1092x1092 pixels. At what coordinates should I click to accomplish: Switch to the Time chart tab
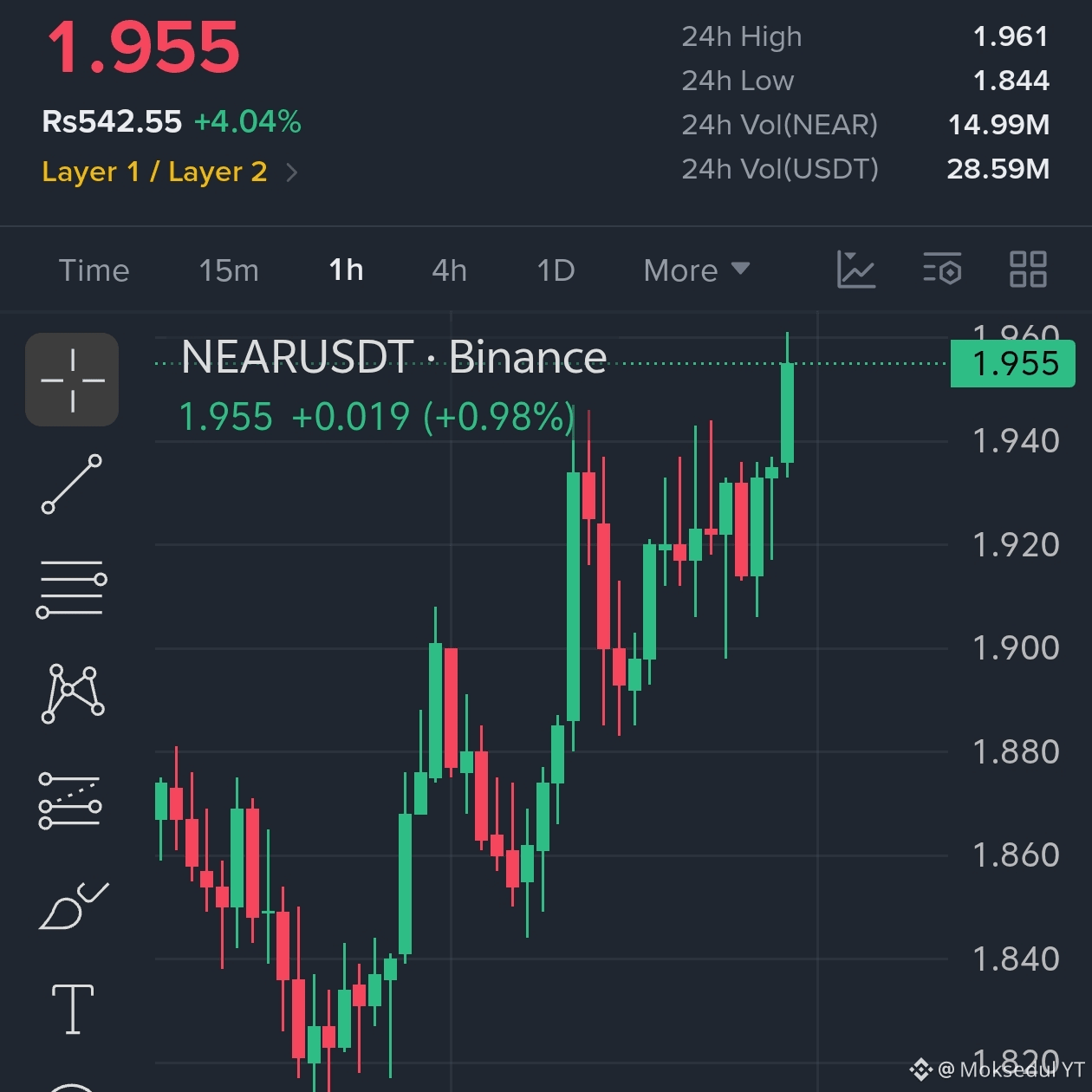(x=94, y=270)
